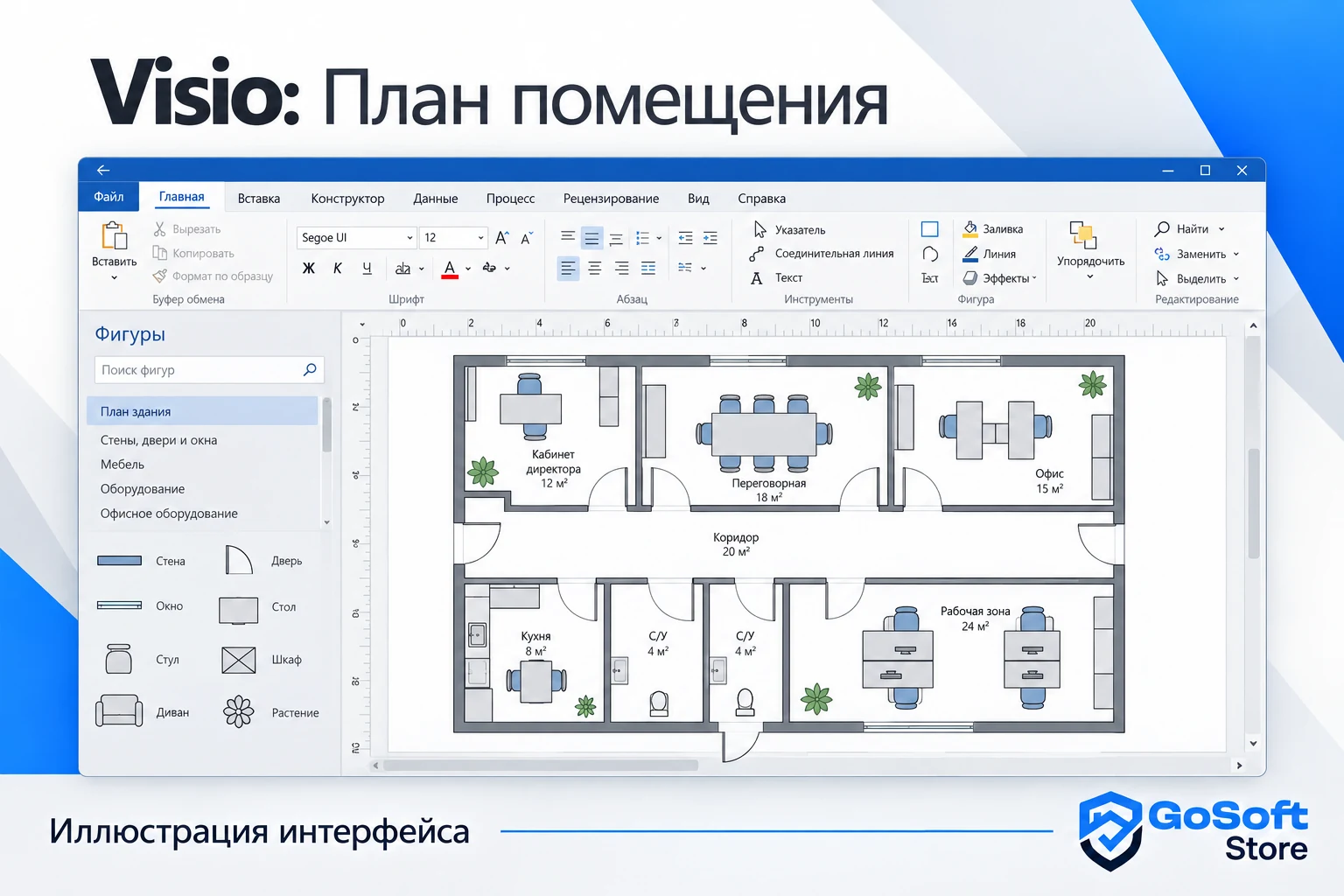Apply bold Ж formatting
This screenshot has height=896, width=1344.
[308, 269]
